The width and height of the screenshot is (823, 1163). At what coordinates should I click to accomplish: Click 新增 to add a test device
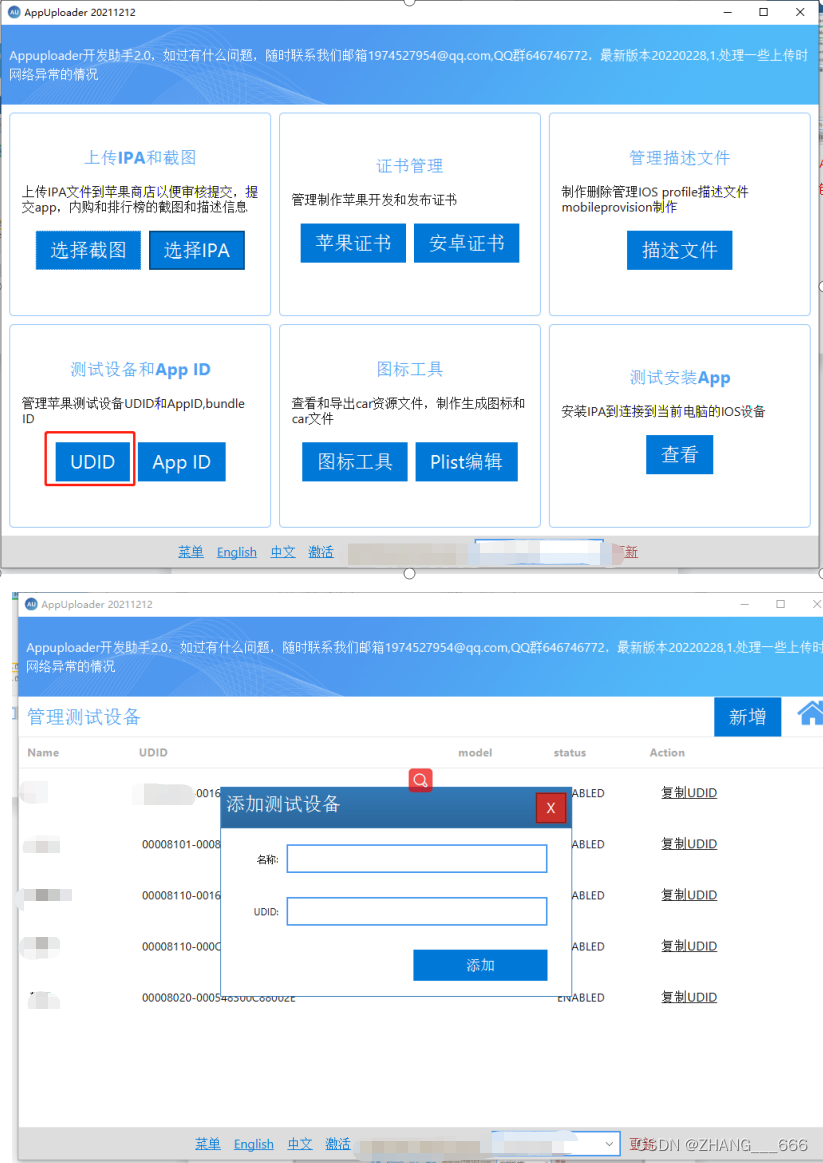click(x=747, y=716)
